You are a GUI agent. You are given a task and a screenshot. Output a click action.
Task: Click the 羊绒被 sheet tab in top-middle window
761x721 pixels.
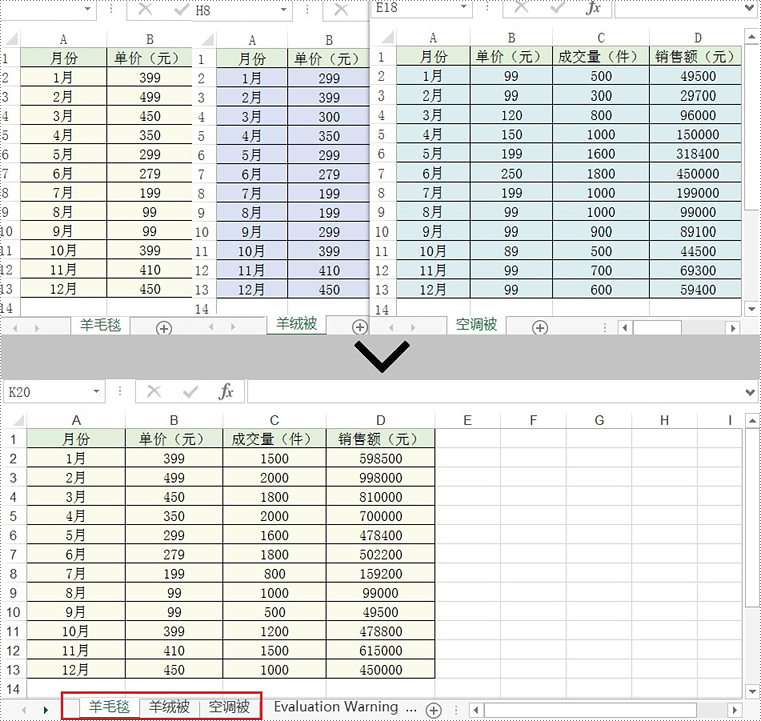(296, 324)
